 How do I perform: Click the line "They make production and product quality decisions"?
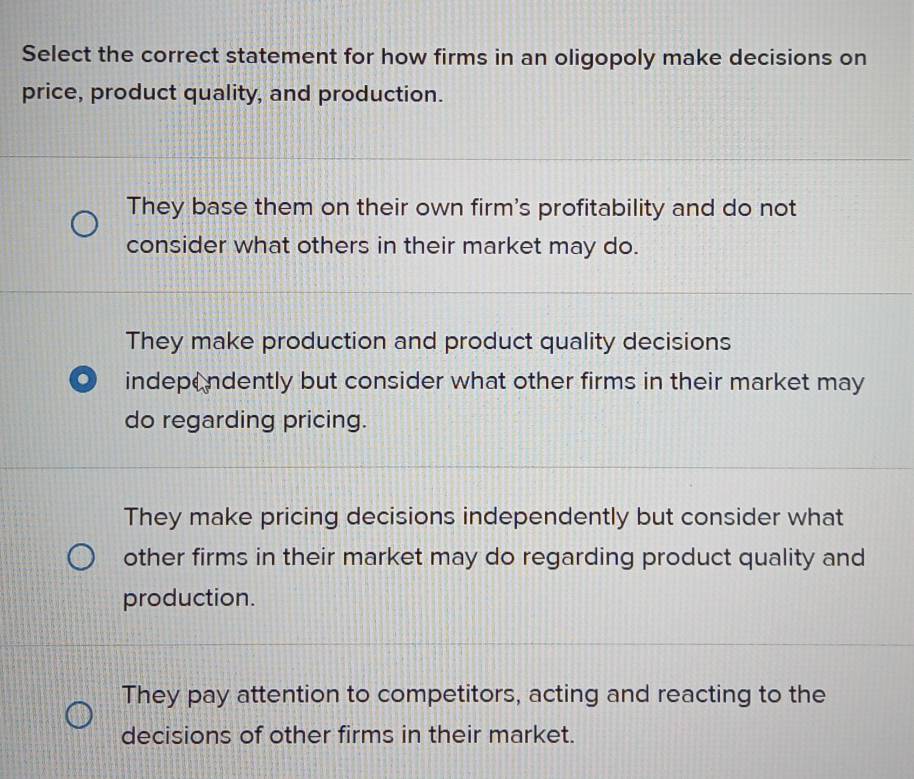[x=428, y=342]
